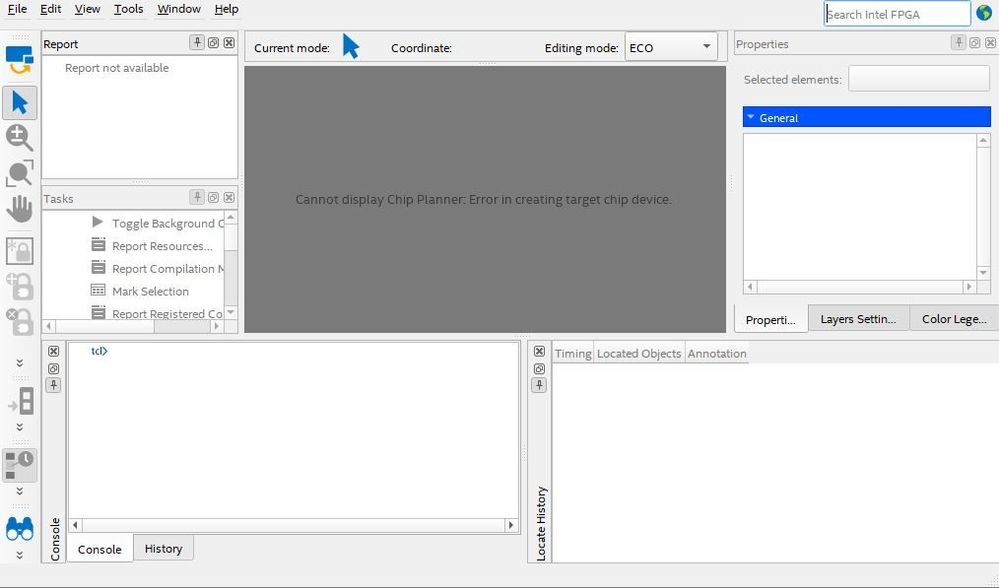Switch to the Layers Settings tab
This screenshot has width=999, height=588.
(858, 319)
